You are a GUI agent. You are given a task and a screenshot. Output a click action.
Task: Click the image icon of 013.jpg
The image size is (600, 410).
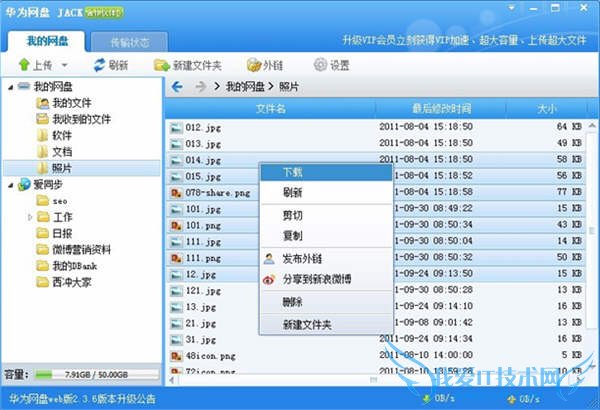(x=176, y=144)
